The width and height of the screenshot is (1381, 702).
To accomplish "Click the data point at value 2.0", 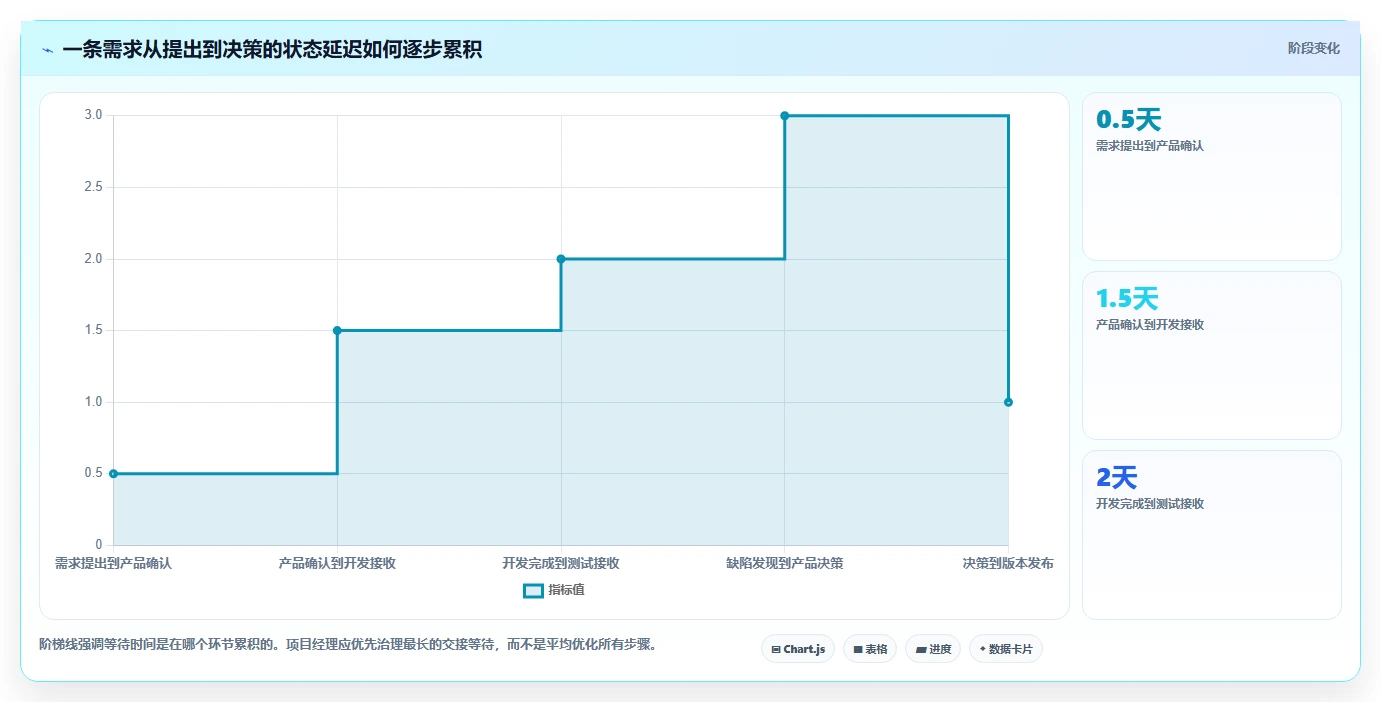I will pos(561,259).
